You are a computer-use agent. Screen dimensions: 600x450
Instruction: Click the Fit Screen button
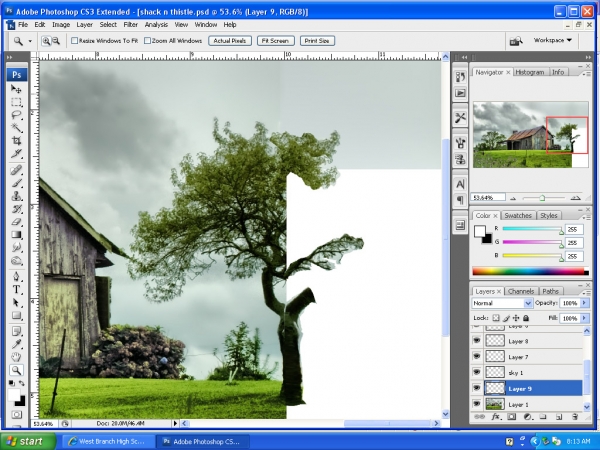pos(276,41)
